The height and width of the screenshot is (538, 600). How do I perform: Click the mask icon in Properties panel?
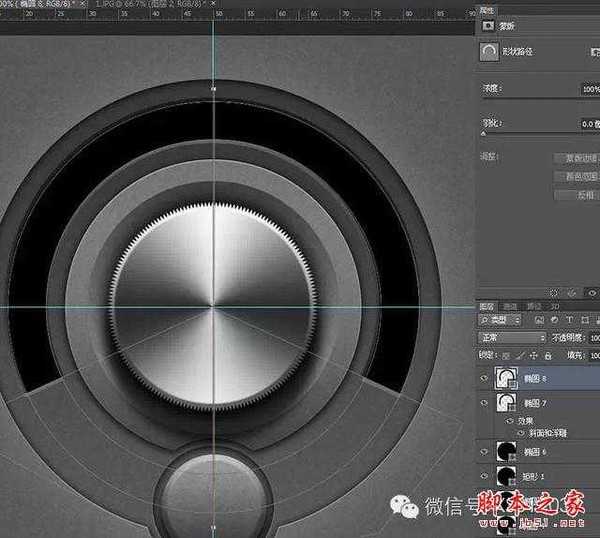click(x=490, y=24)
